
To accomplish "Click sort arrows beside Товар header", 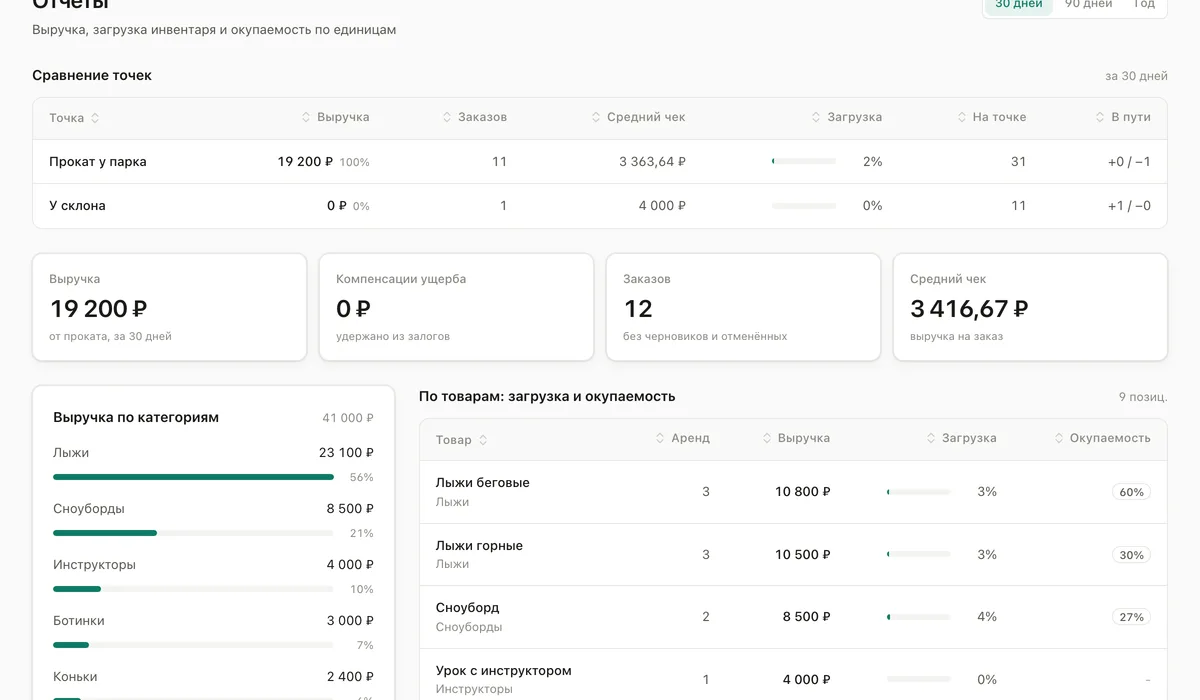I will [483, 440].
